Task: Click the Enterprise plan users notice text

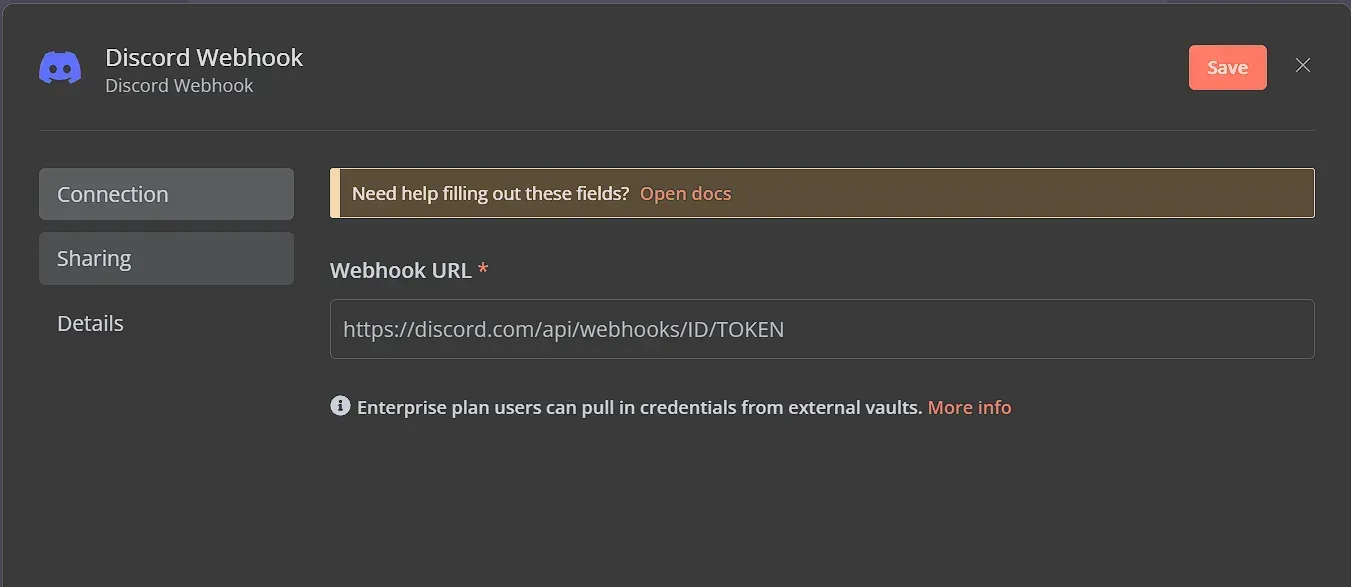Action: click(639, 407)
